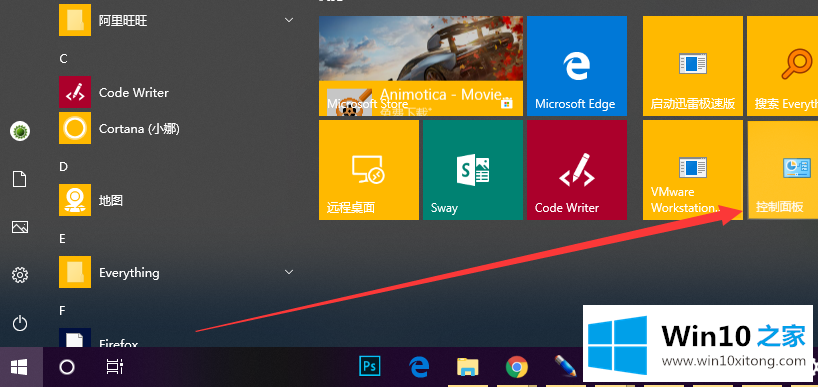Image resolution: width=818 pixels, height=387 pixels.
Task: Open the Everything folder in app list
Action: point(177,272)
